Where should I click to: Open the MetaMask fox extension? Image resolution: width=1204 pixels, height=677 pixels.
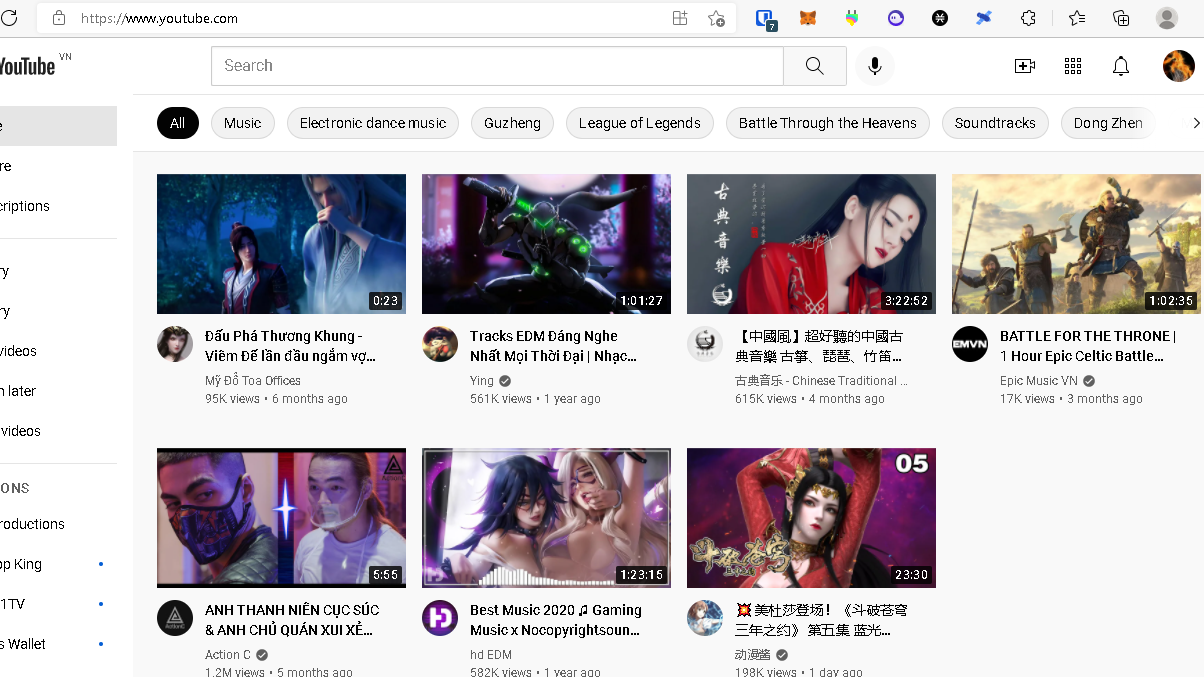[808, 18]
